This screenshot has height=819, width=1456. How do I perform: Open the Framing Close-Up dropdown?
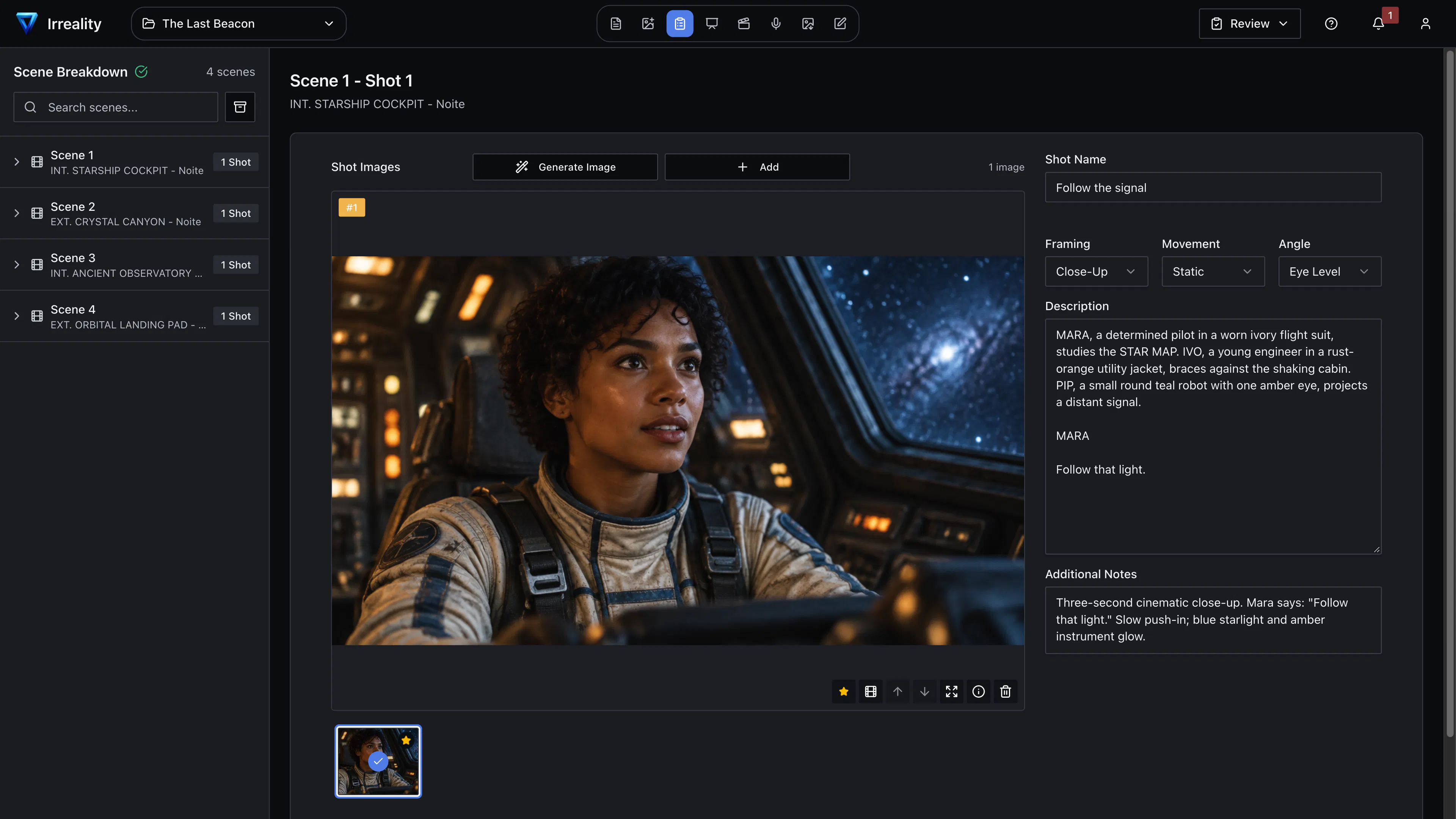coord(1096,271)
